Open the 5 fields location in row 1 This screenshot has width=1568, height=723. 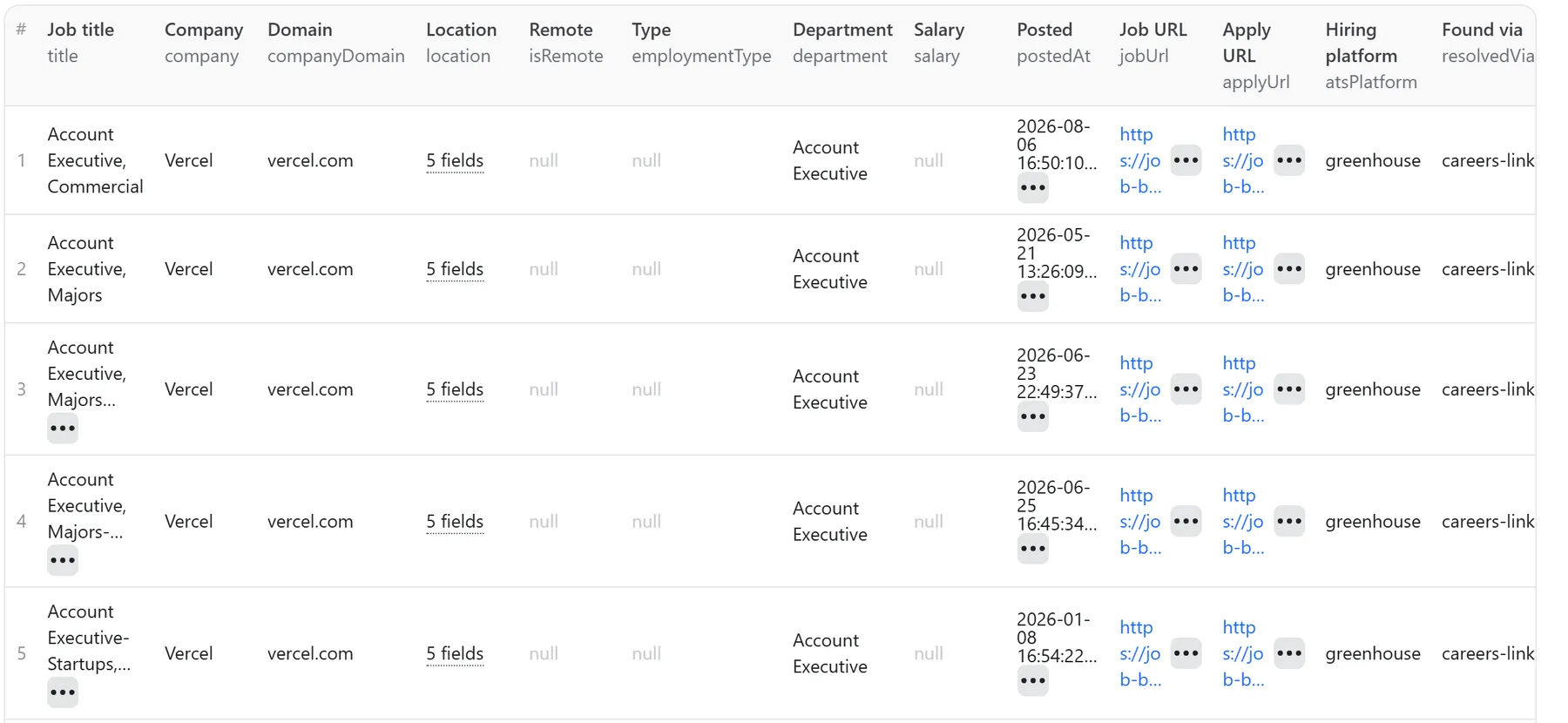(x=455, y=161)
